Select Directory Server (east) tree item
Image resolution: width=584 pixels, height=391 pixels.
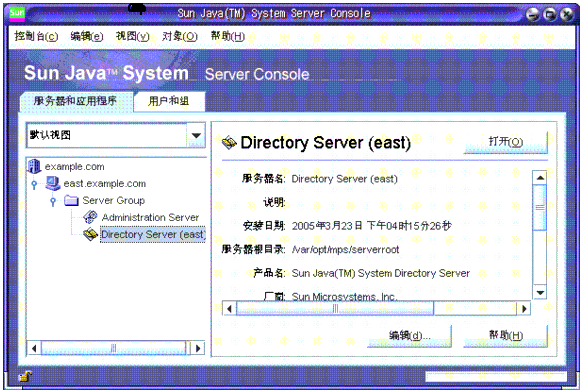153,234
